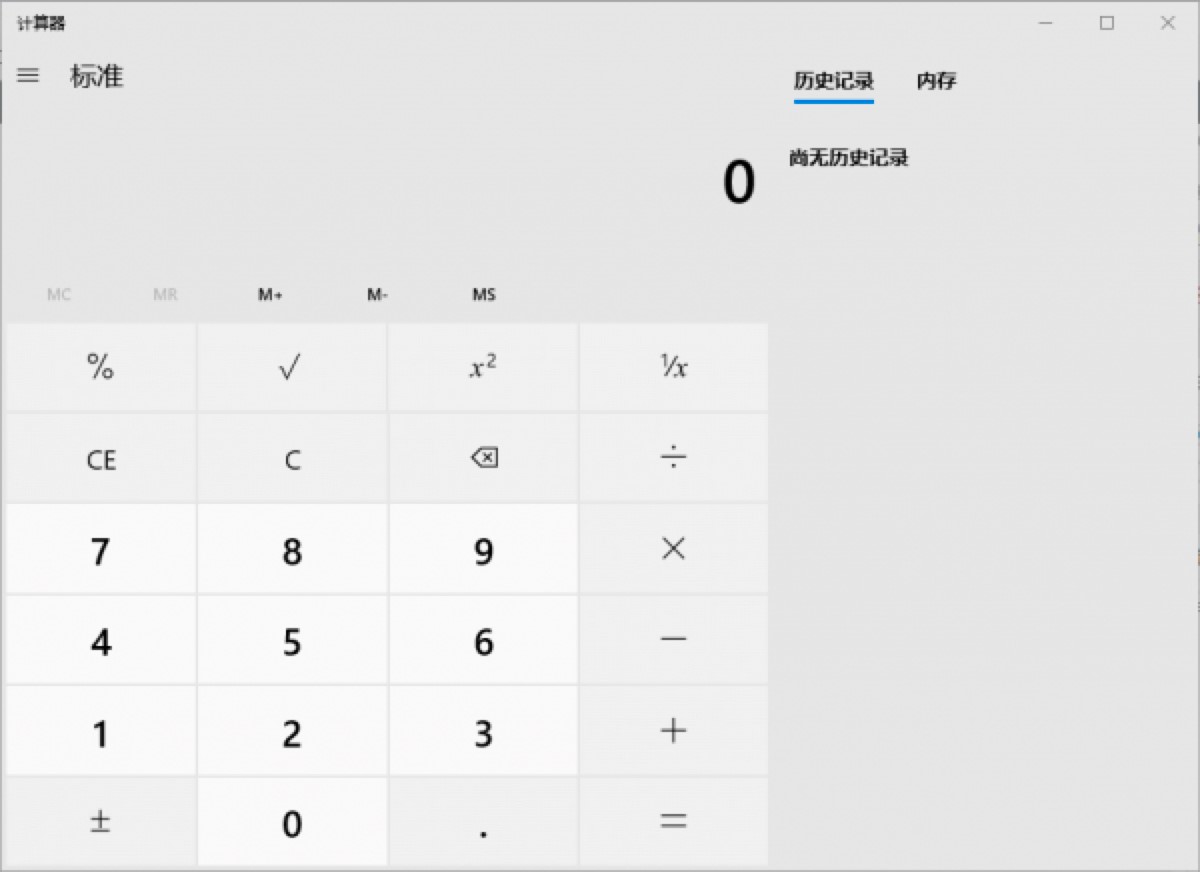Click the percentage function
The image size is (1200, 872).
coord(100,367)
